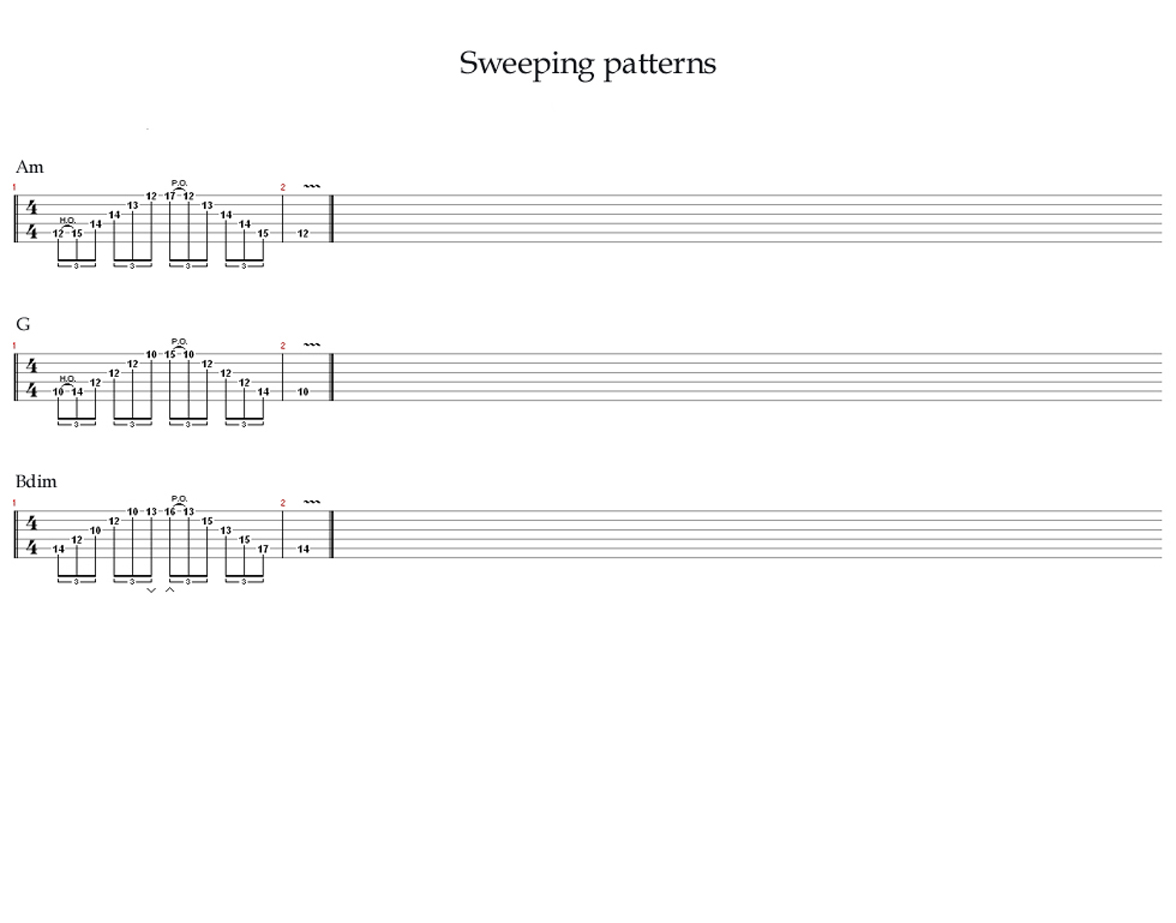
Task: Click the vibrato symbol above Am measure 2
Action: click(311, 186)
